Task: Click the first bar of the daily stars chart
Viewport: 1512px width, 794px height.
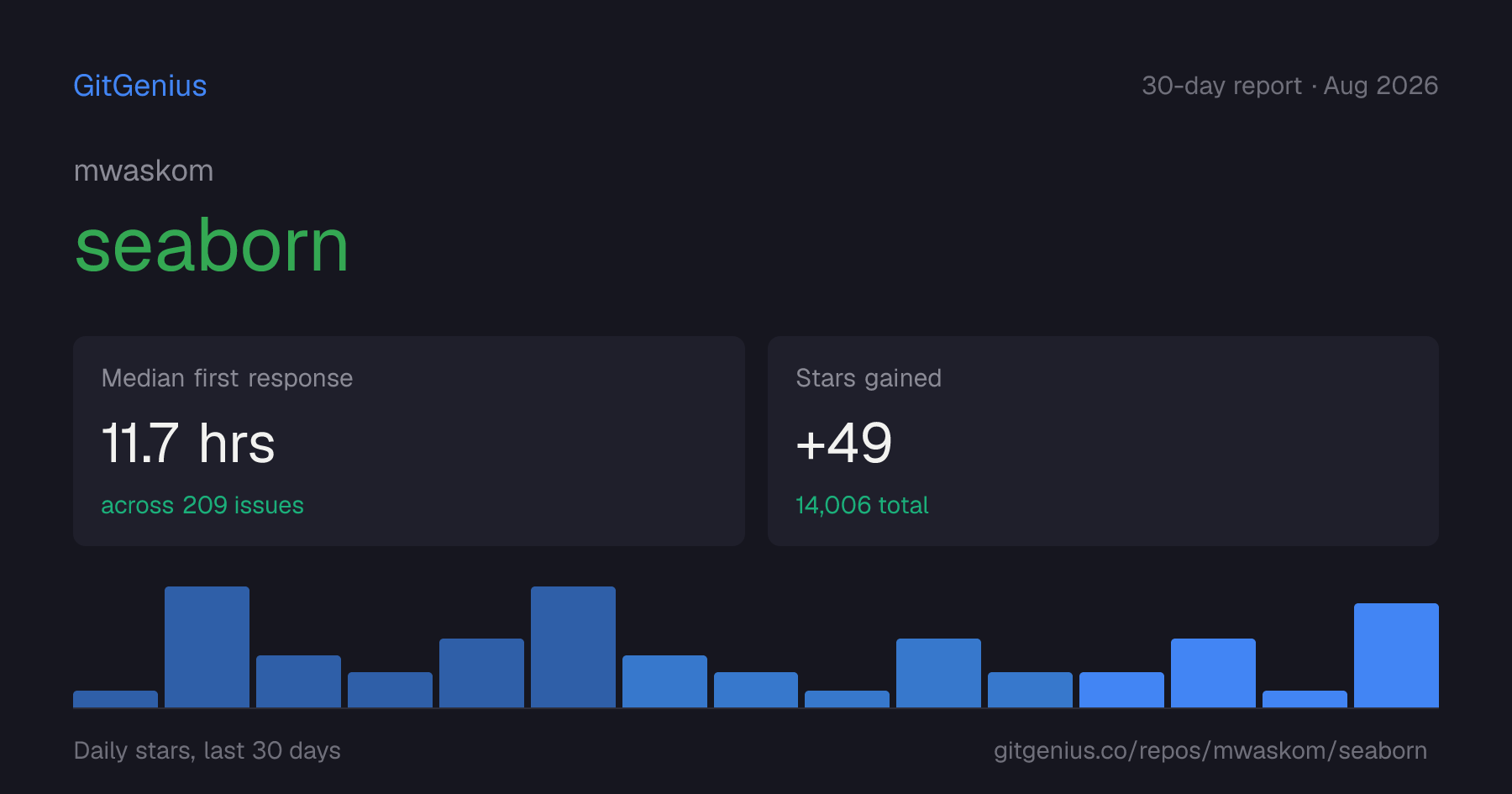Action: [115, 699]
